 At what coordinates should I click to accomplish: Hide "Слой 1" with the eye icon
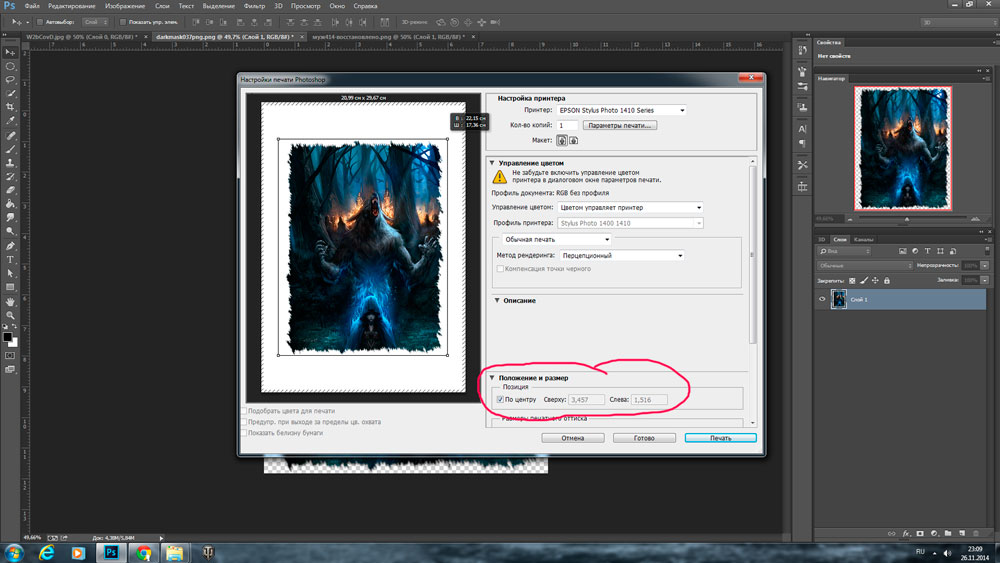point(822,299)
